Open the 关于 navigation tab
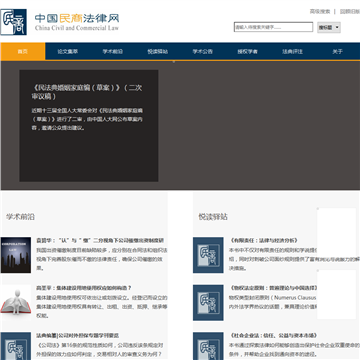Image resolution: width=360 pixels, height=360 pixels. (x=337, y=52)
